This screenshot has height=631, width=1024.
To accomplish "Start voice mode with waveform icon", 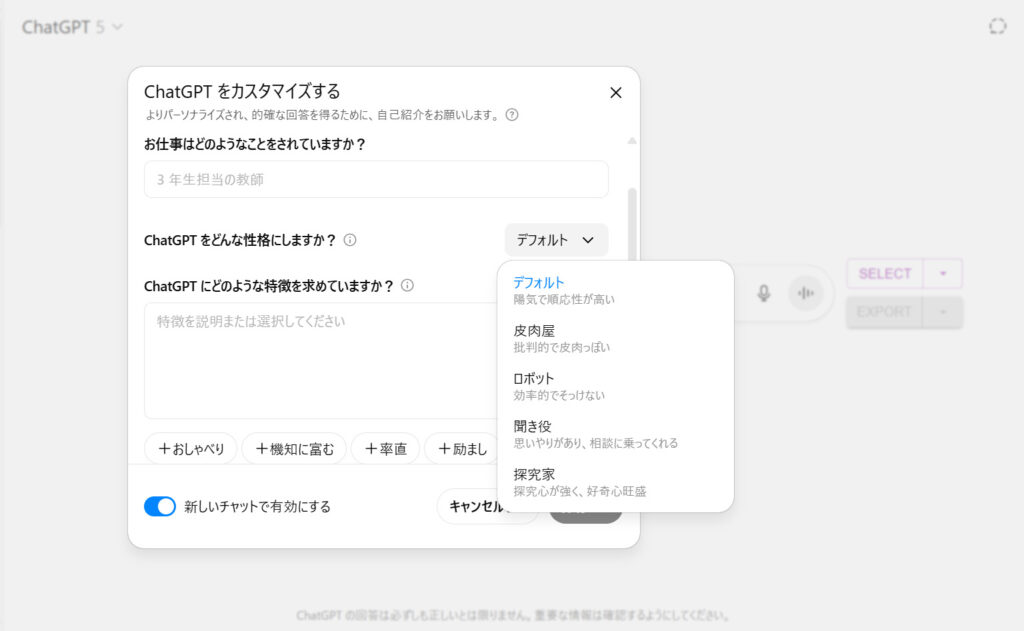I will 806,293.
